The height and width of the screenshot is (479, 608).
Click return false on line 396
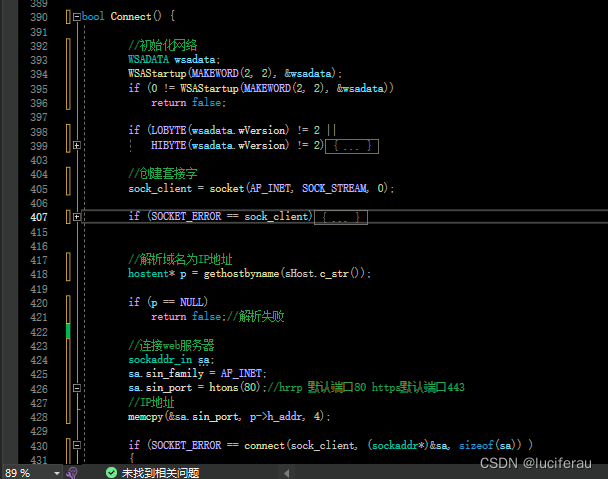point(186,102)
